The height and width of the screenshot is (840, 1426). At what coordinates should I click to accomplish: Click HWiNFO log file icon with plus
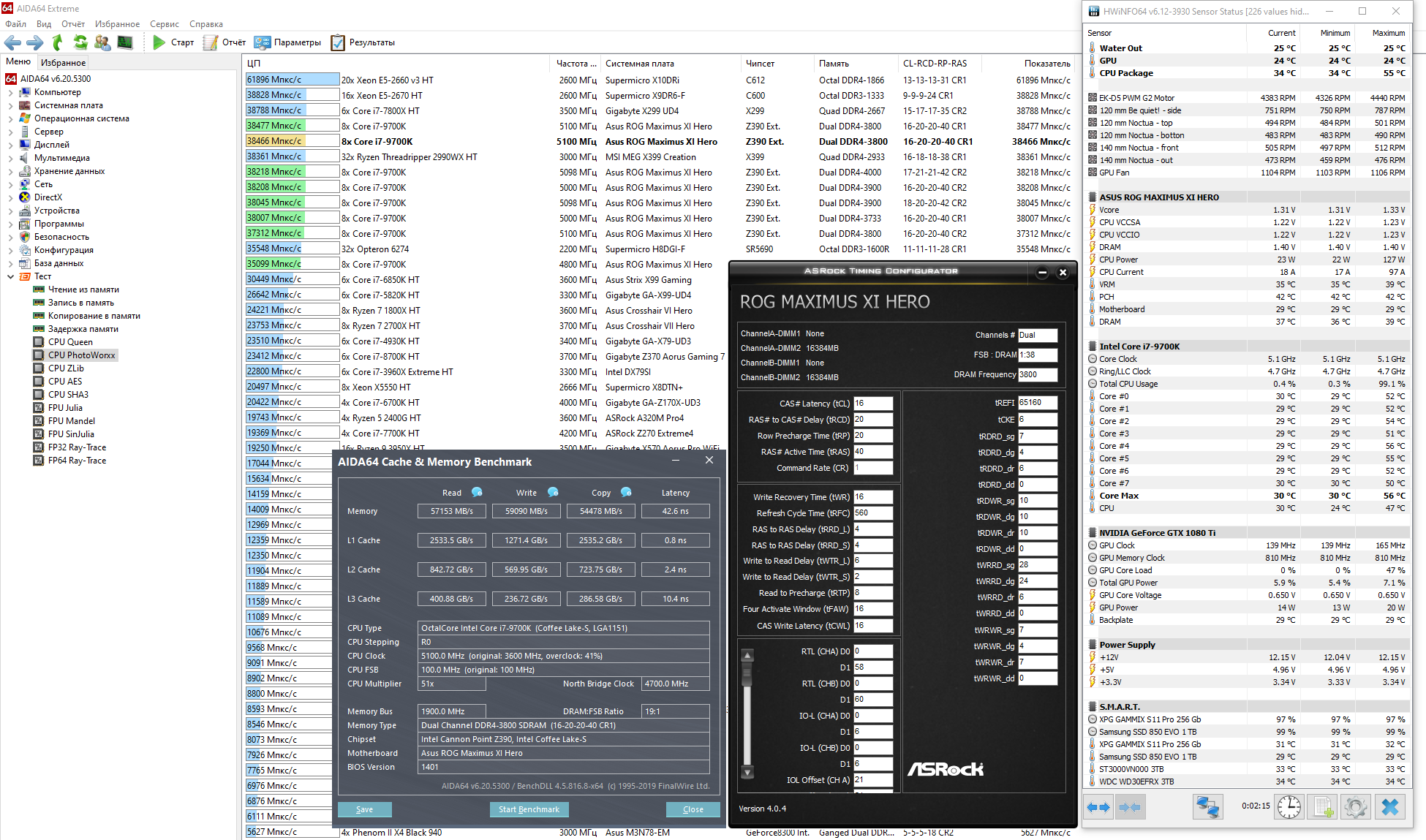click(x=1323, y=807)
